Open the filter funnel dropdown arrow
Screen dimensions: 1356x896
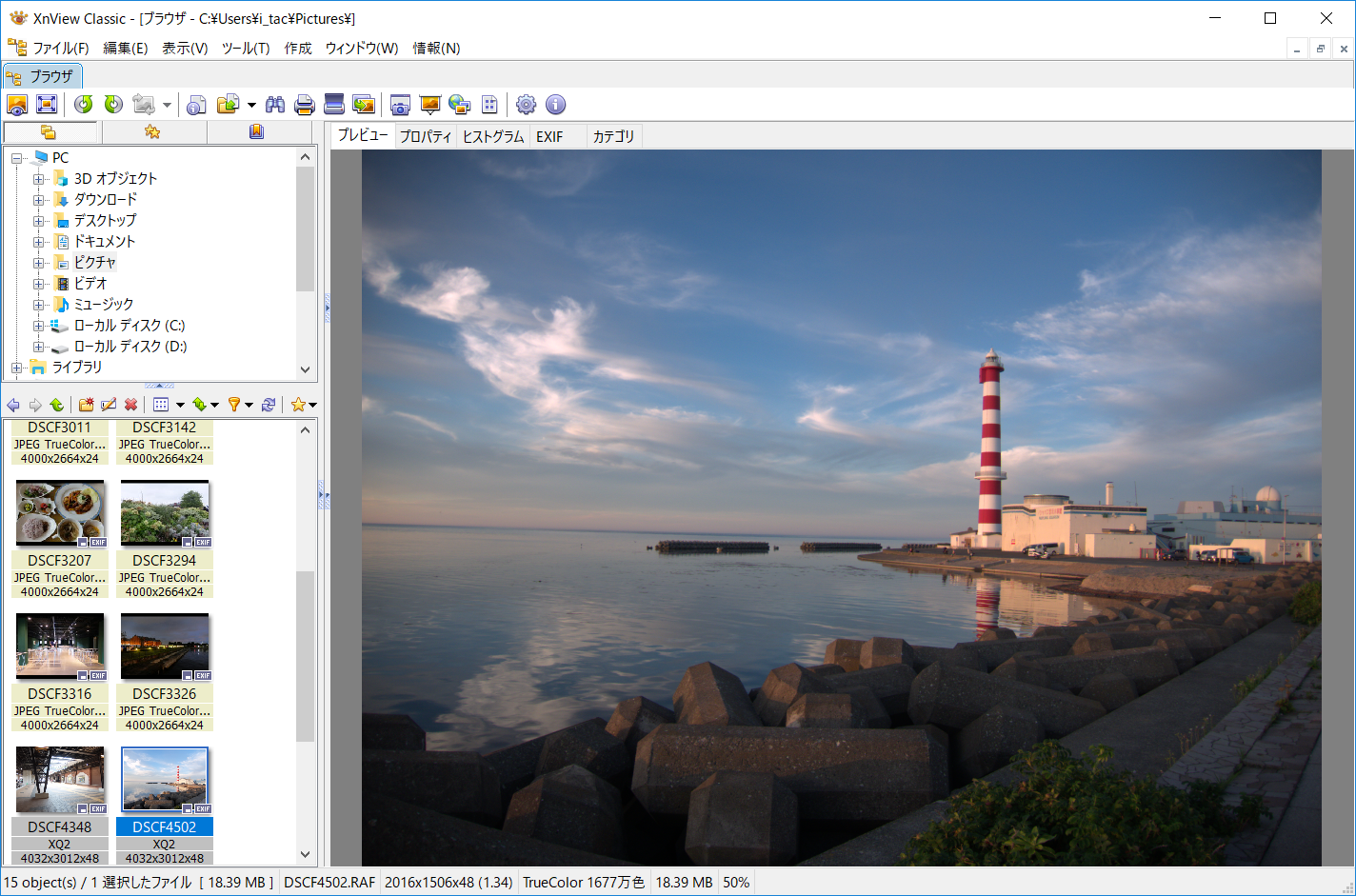pos(249,405)
